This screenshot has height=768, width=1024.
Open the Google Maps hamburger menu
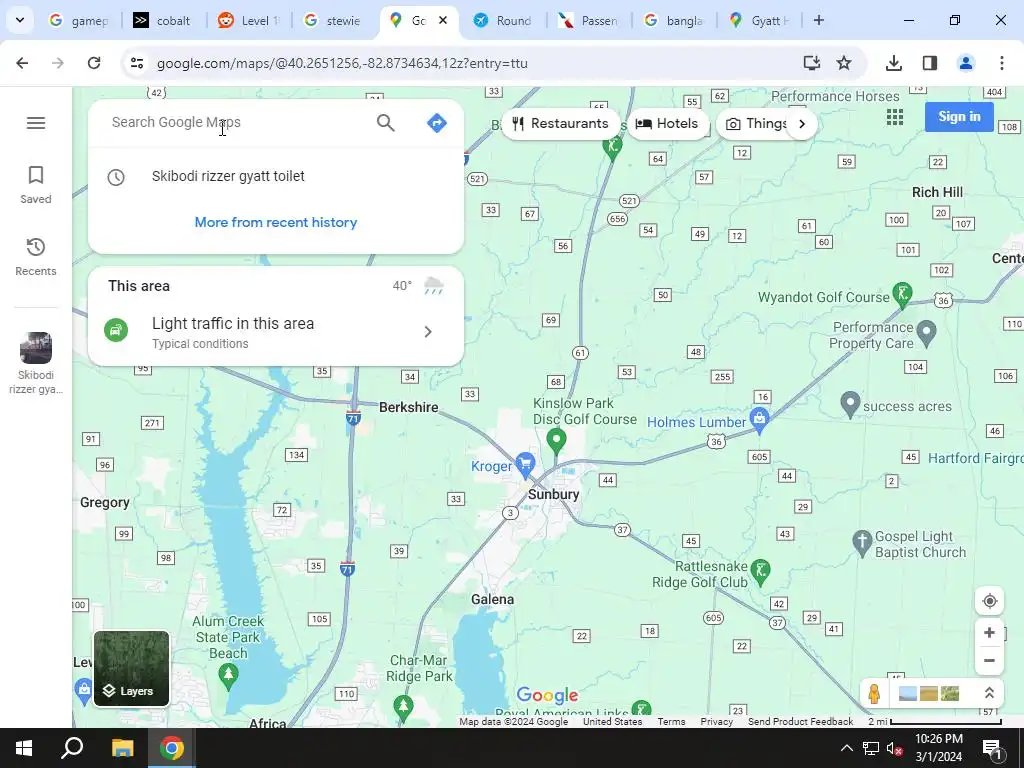[36, 123]
